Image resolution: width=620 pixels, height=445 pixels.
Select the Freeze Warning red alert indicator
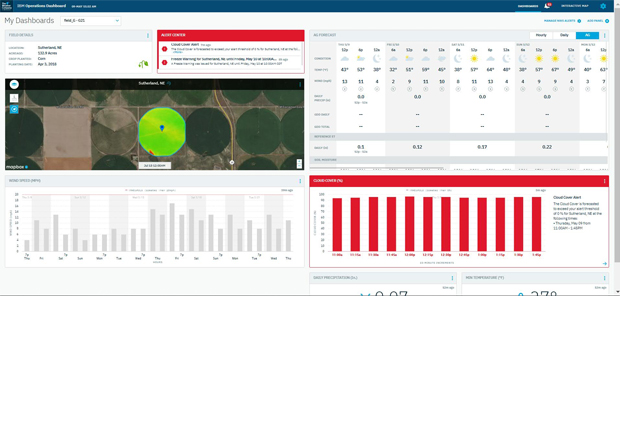pyautogui.click(x=164, y=62)
